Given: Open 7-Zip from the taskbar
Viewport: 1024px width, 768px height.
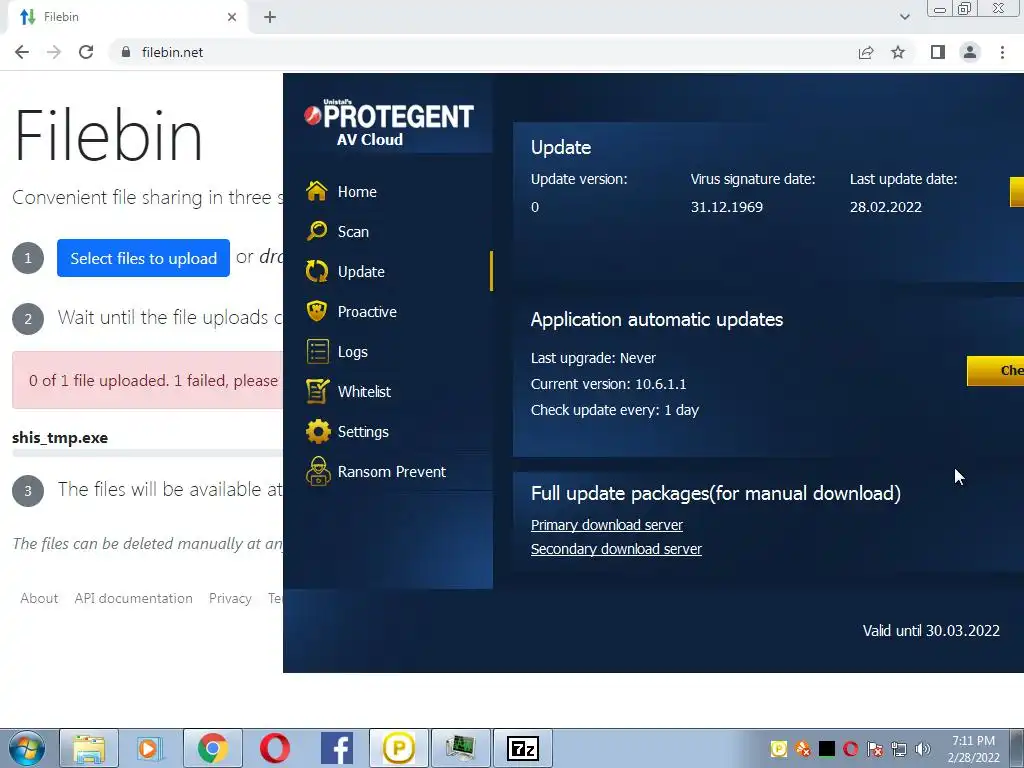Looking at the screenshot, I should [522, 748].
